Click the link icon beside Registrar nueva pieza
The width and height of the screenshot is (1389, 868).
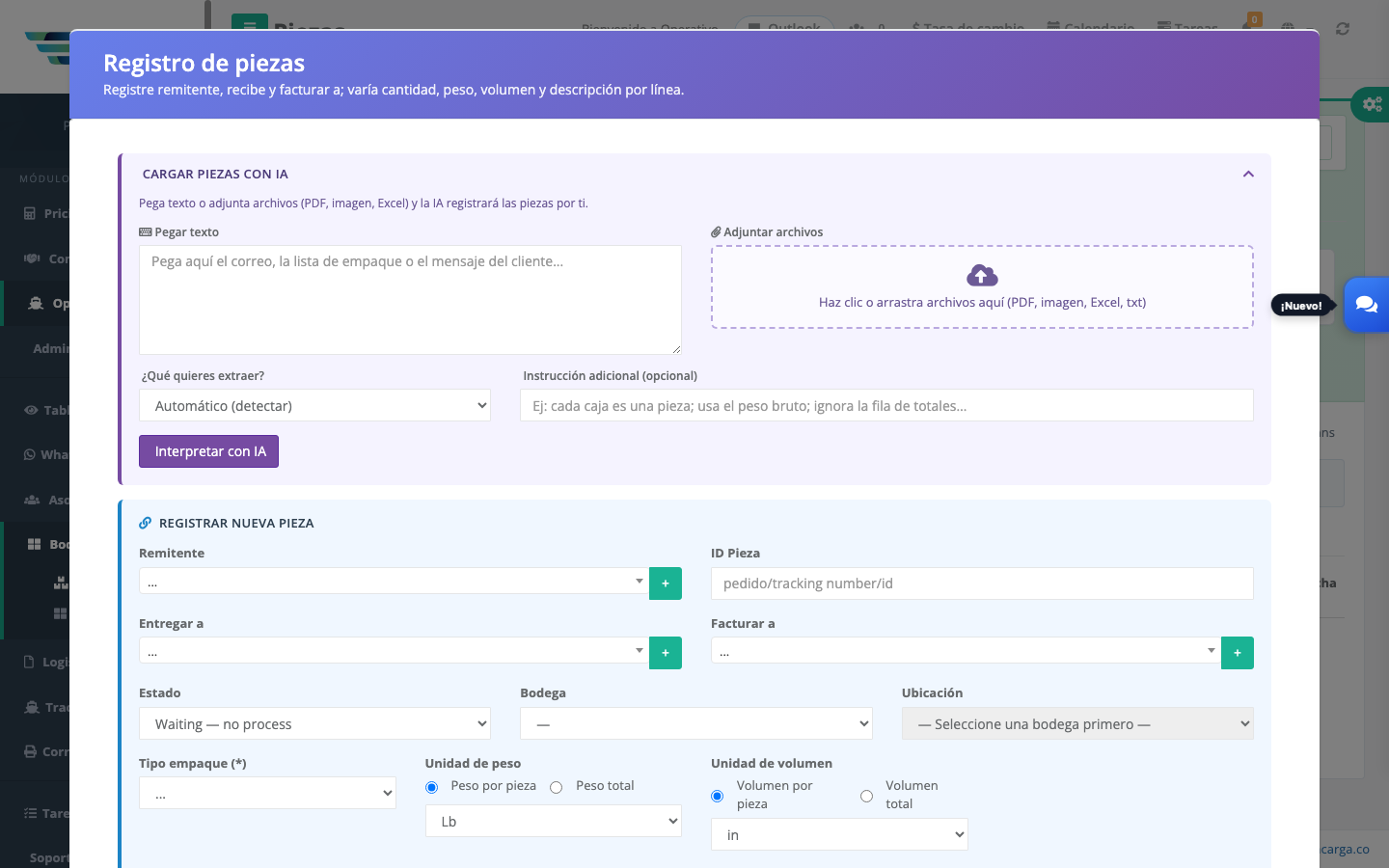(x=146, y=523)
